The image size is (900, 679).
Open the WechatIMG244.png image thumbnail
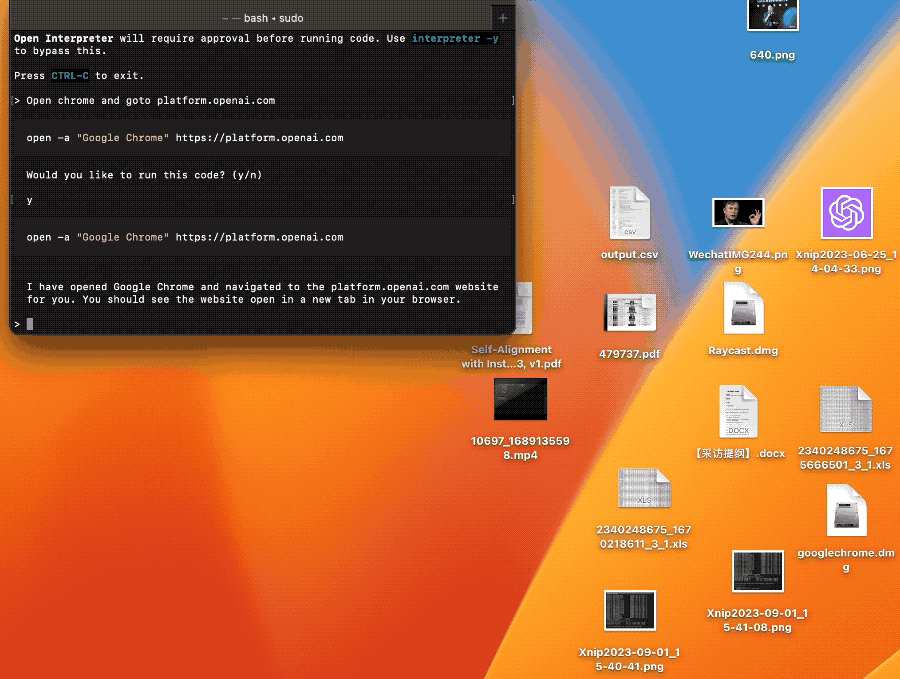point(737,212)
